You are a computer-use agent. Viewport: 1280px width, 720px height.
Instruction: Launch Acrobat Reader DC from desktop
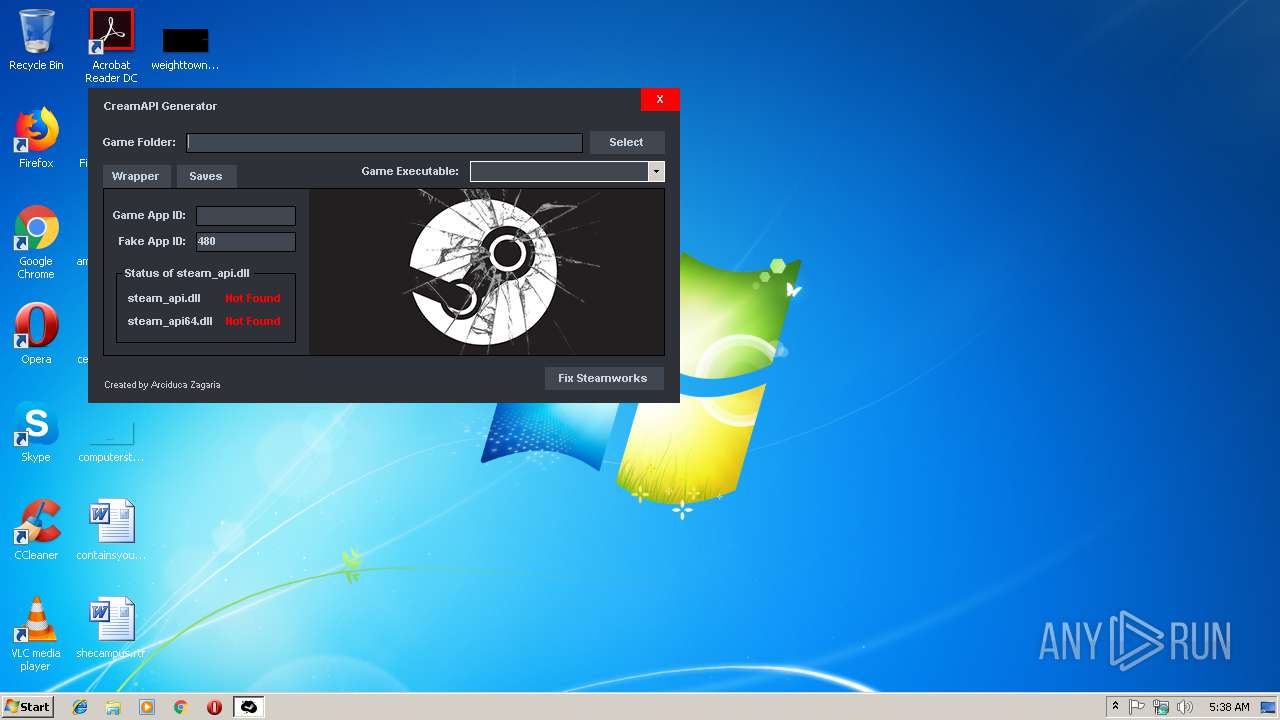click(111, 46)
